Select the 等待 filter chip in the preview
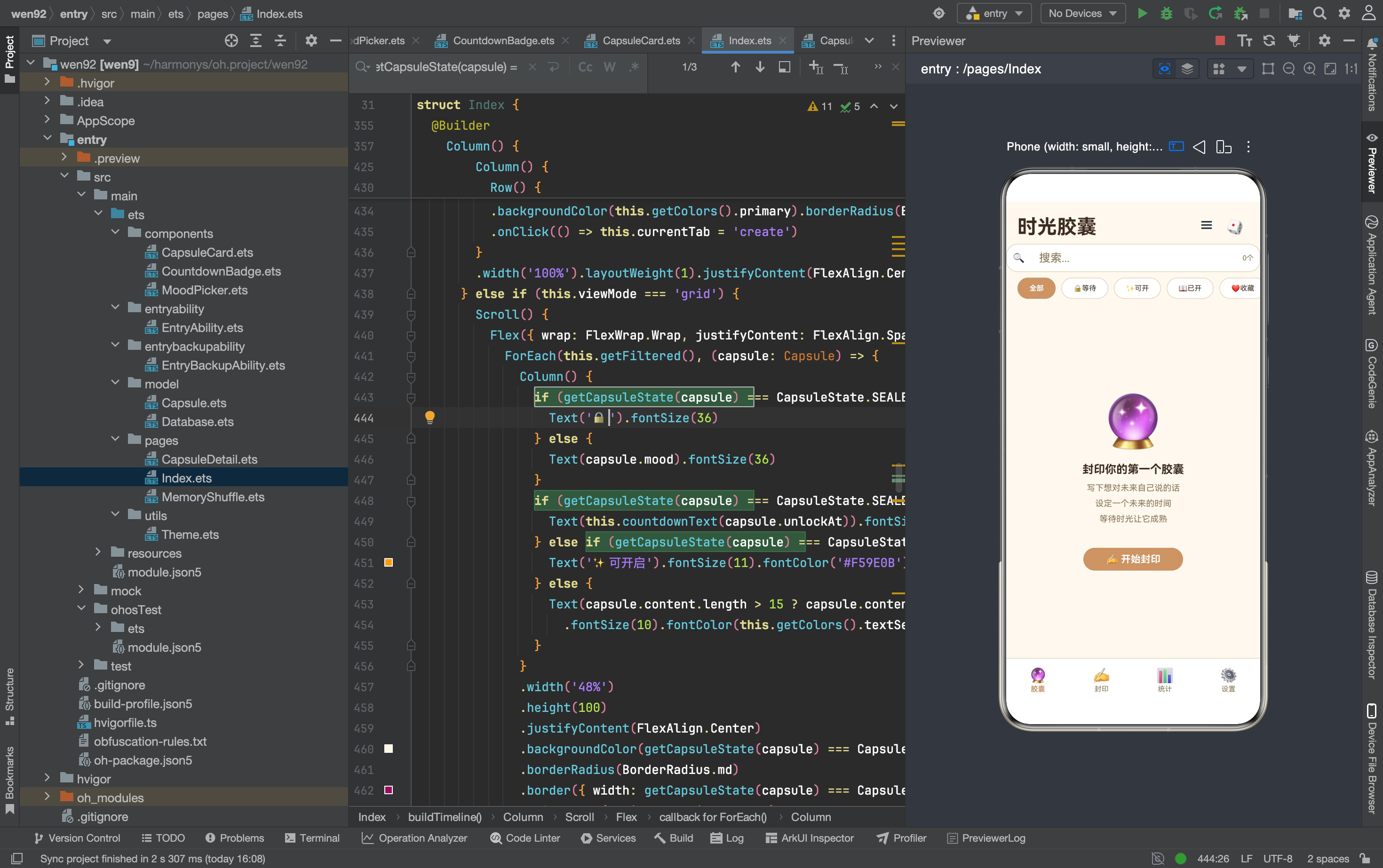The width and height of the screenshot is (1383, 868). pos(1085,288)
